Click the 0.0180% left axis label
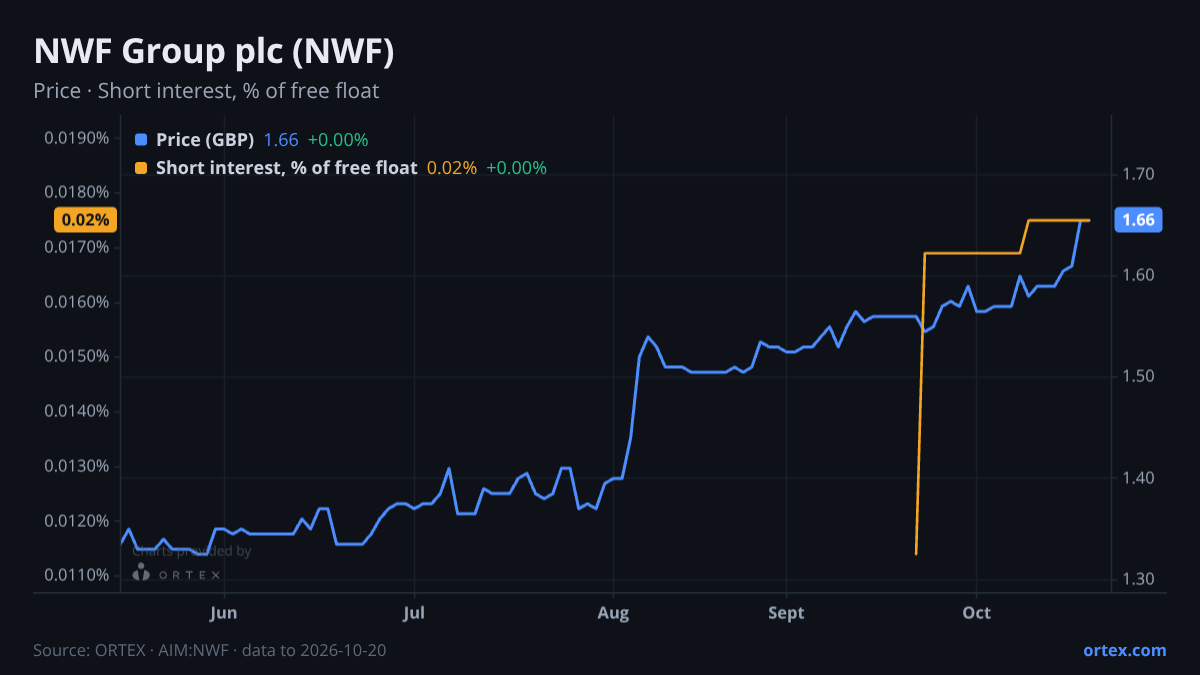 click(76, 192)
